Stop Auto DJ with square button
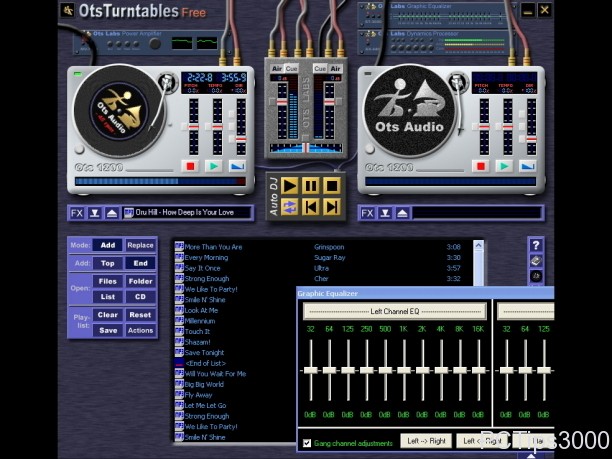The image size is (612, 459). tap(331, 185)
